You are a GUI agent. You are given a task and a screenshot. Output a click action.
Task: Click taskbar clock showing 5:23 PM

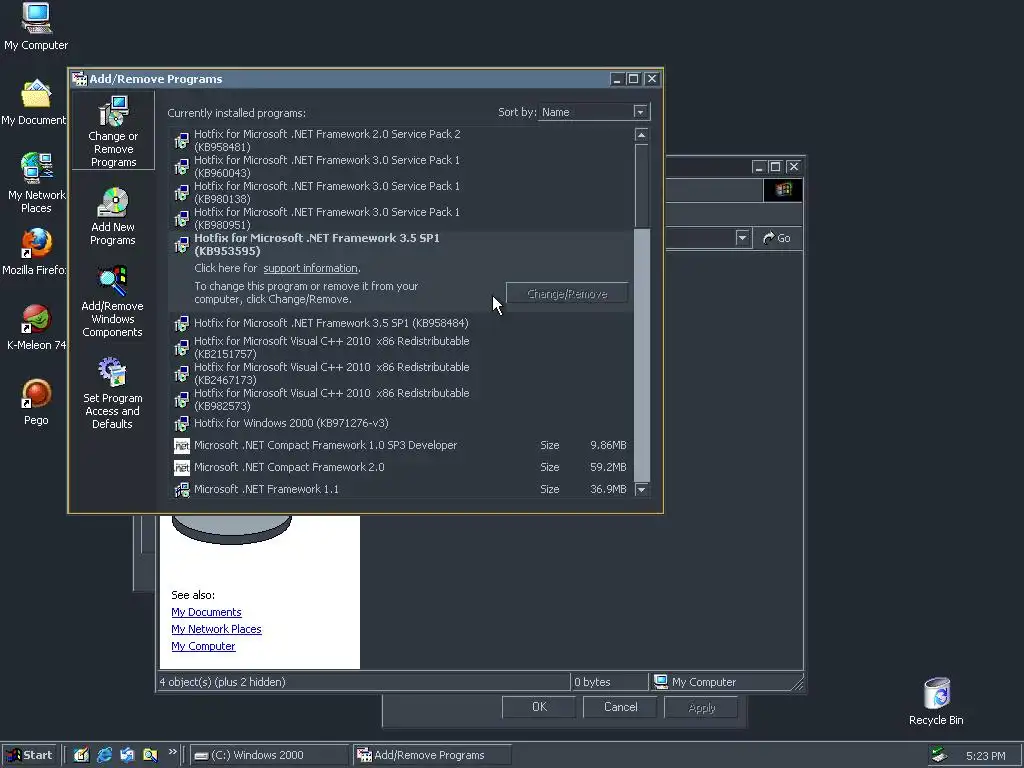point(985,756)
